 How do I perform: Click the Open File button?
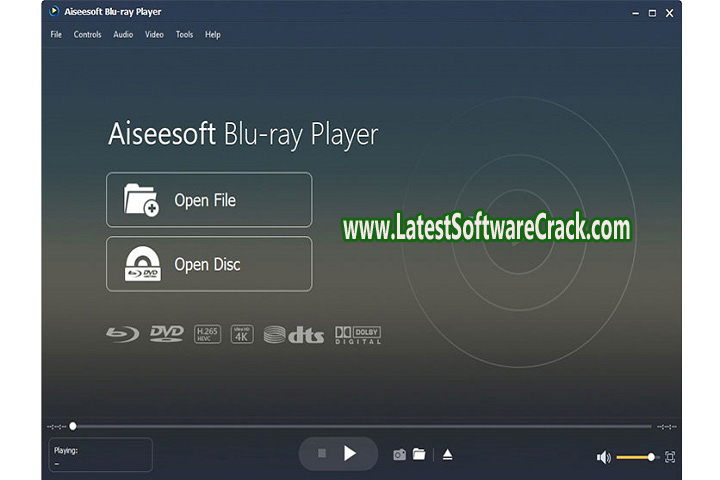[209, 200]
